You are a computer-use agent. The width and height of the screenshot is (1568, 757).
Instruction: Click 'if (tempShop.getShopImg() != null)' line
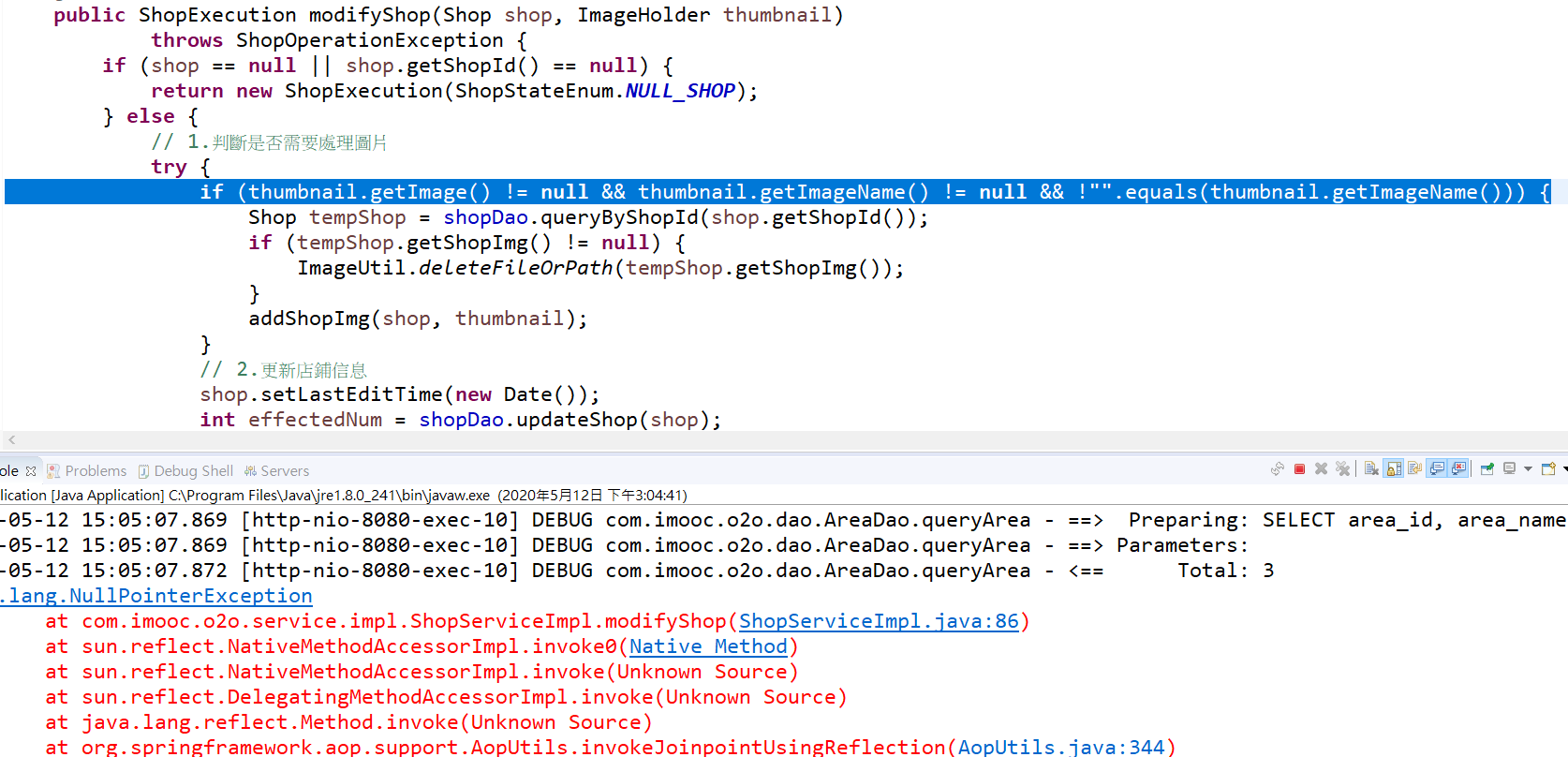click(466, 243)
